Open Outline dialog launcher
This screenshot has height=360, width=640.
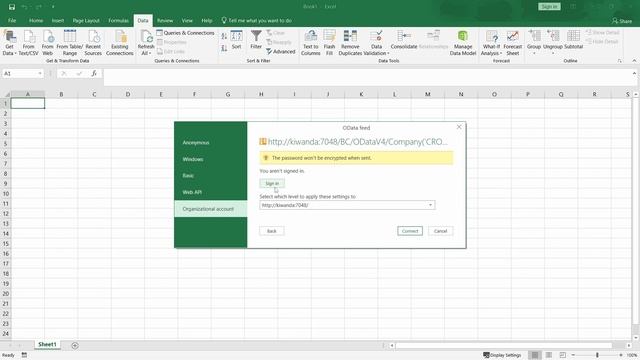[x=620, y=61]
